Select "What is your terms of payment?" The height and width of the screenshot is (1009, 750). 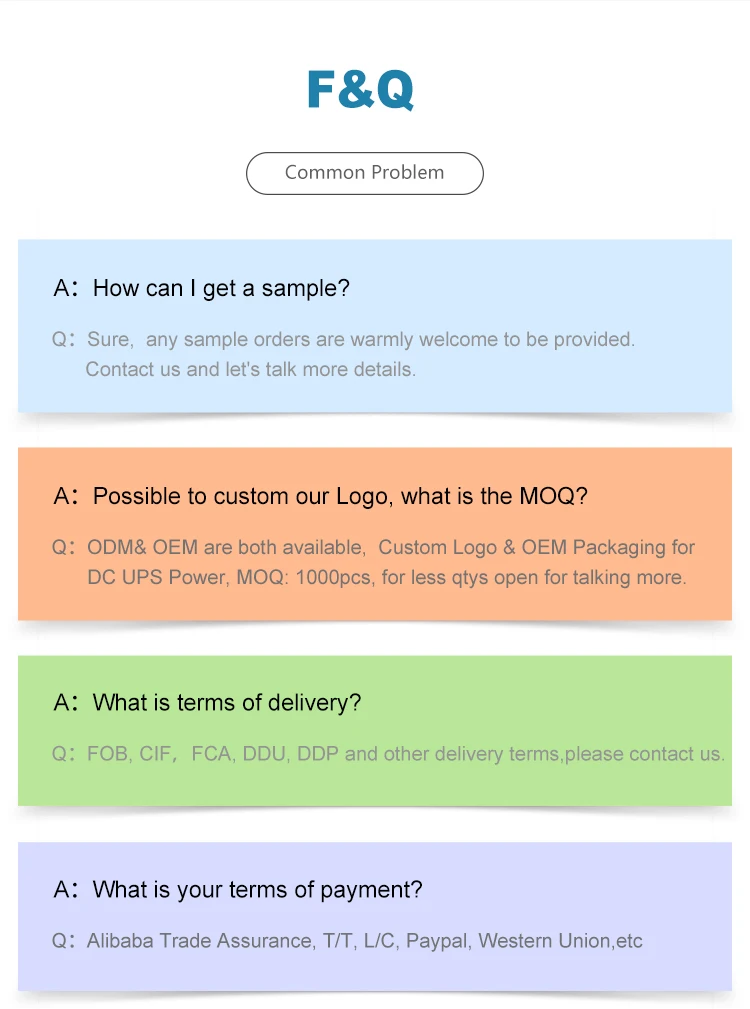click(x=257, y=890)
